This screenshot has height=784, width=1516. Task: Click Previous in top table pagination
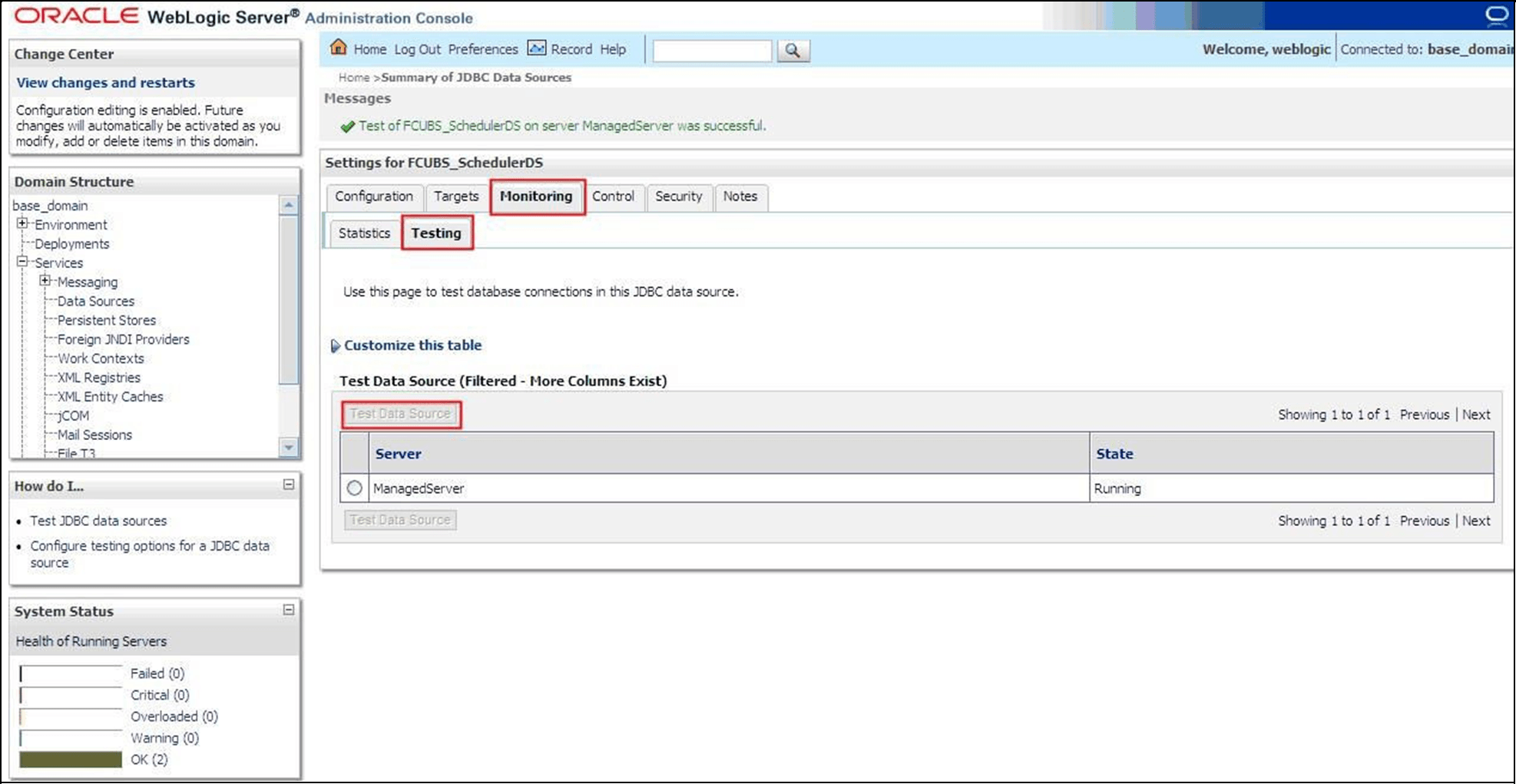pyautogui.click(x=1425, y=415)
